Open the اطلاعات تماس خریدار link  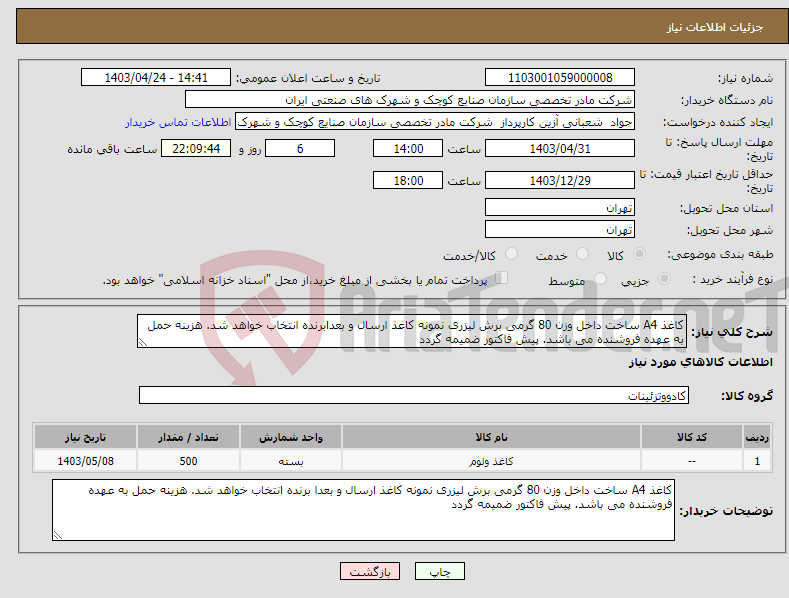[x=178, y=122]
